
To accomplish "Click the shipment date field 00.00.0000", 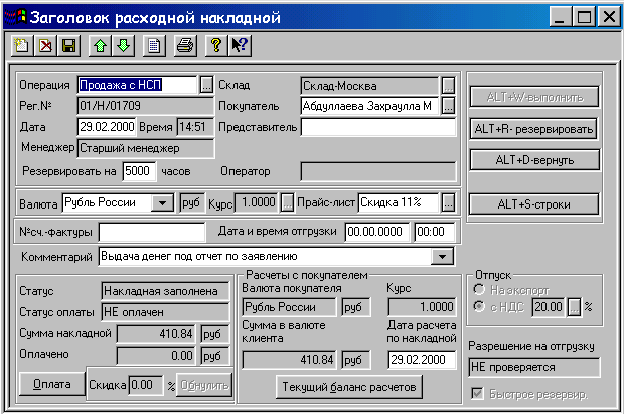I will tap(376, 232).
